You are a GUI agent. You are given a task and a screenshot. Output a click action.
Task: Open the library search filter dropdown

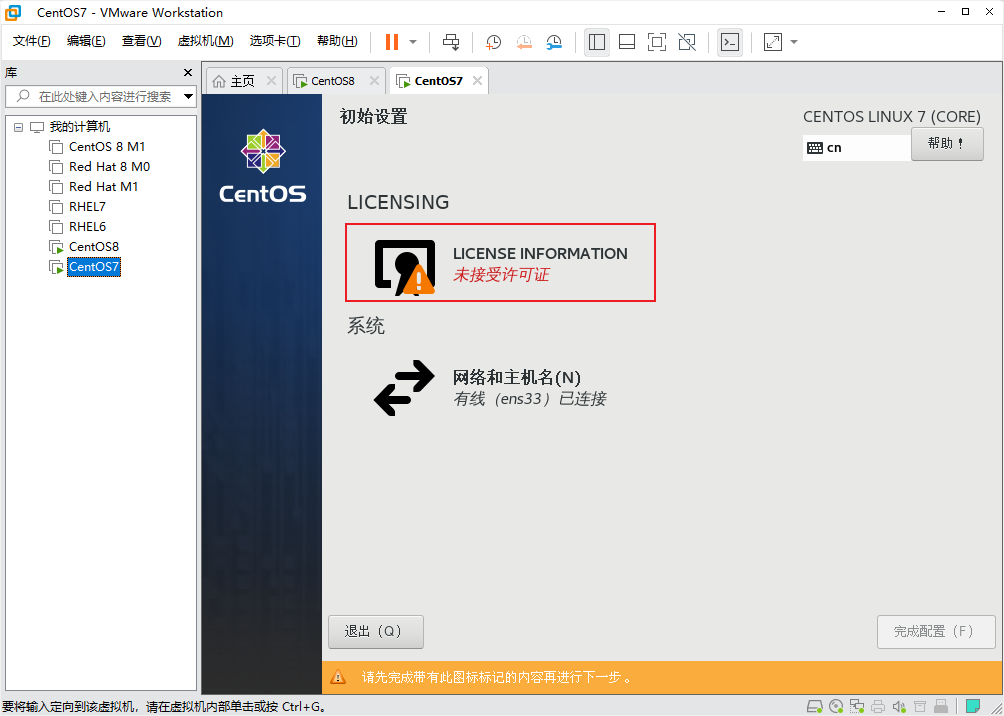pos(189,97)
